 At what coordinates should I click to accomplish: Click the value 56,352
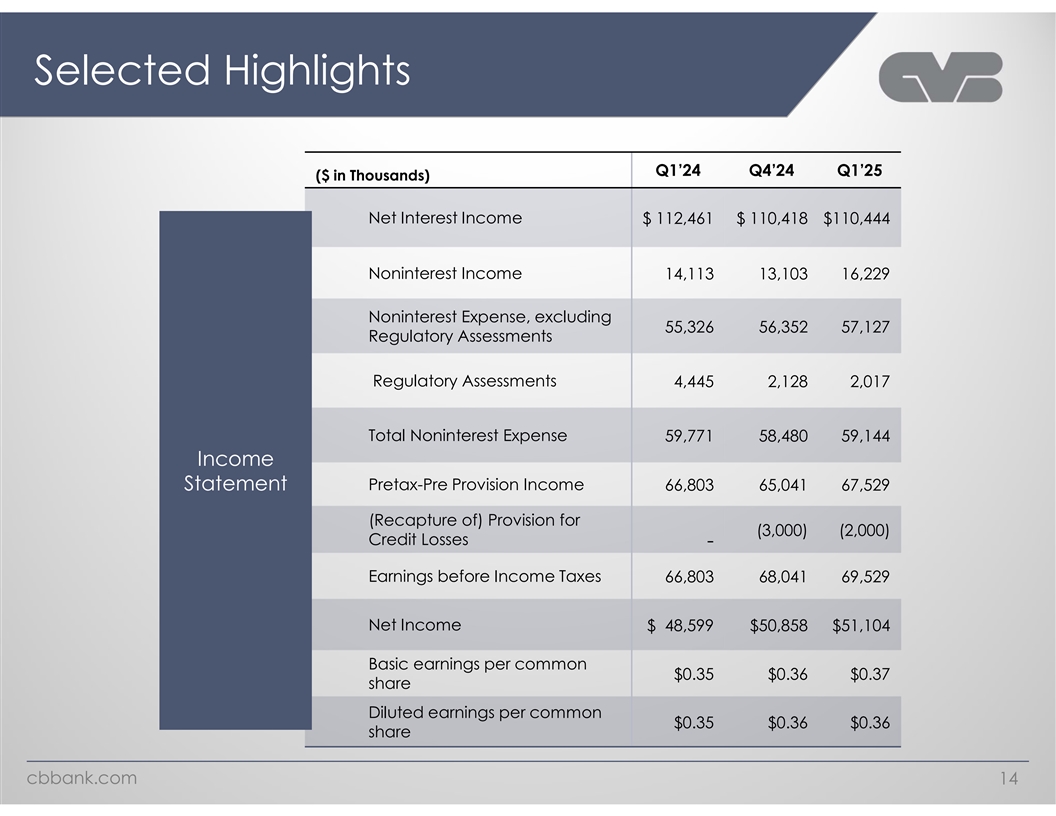point(783,327)
